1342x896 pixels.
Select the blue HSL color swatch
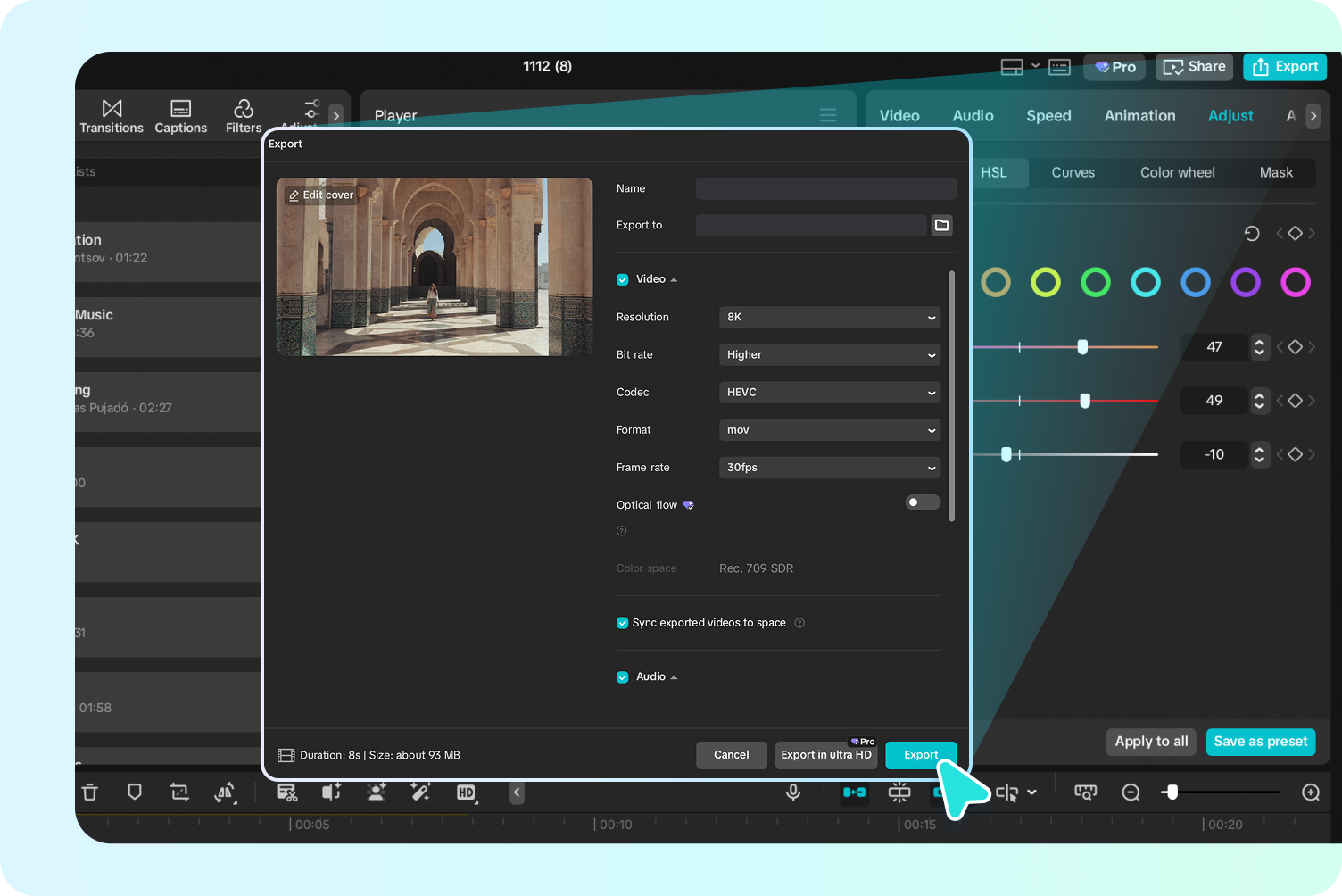[1196, 282]
